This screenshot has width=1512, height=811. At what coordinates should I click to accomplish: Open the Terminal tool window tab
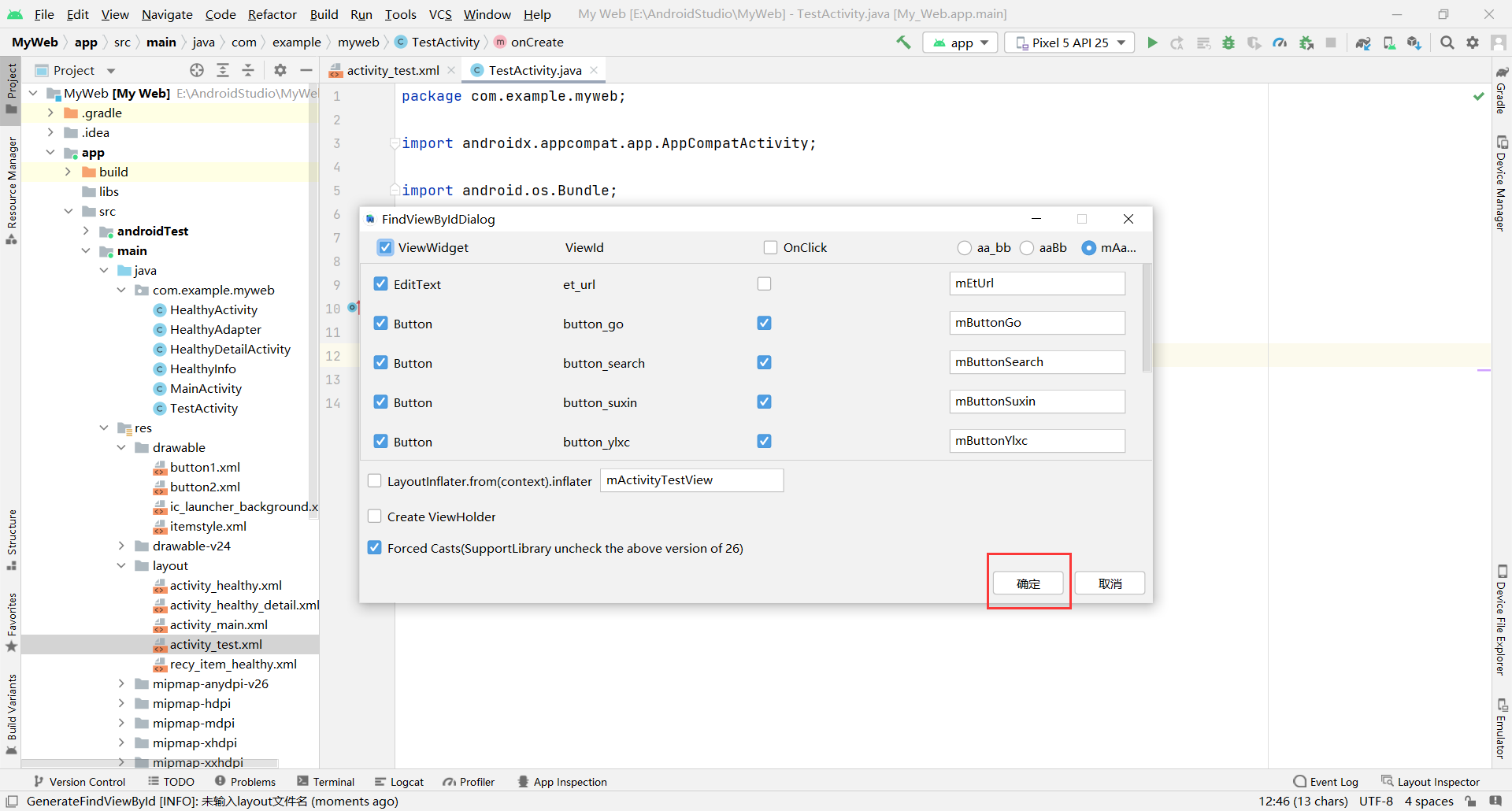pyautogui.click(x=326, y=782)
